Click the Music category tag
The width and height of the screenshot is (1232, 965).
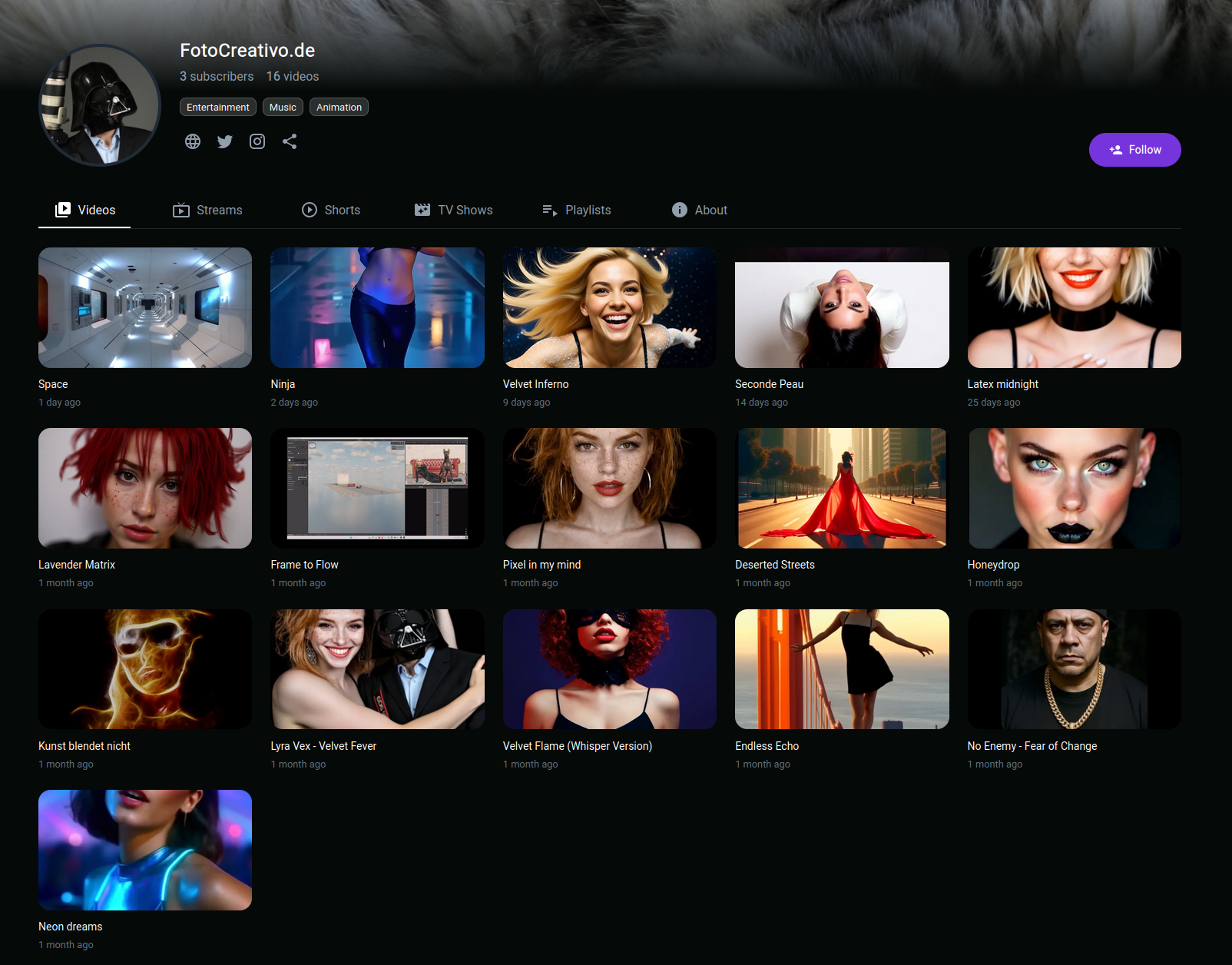[283, 108]
